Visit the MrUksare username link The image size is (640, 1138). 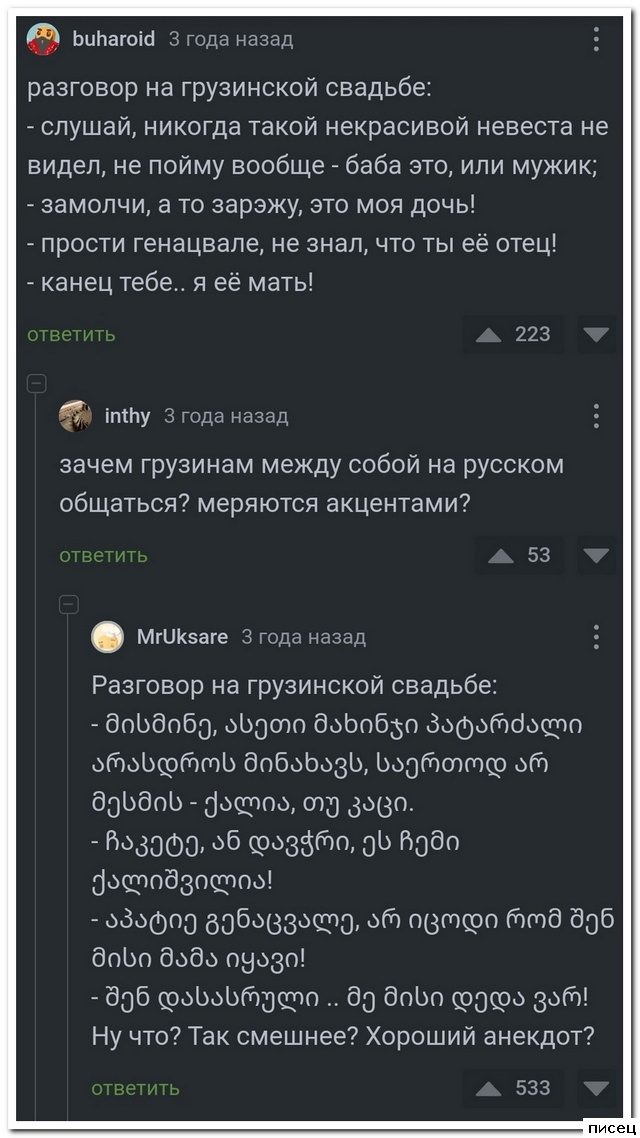click(181, 636)
